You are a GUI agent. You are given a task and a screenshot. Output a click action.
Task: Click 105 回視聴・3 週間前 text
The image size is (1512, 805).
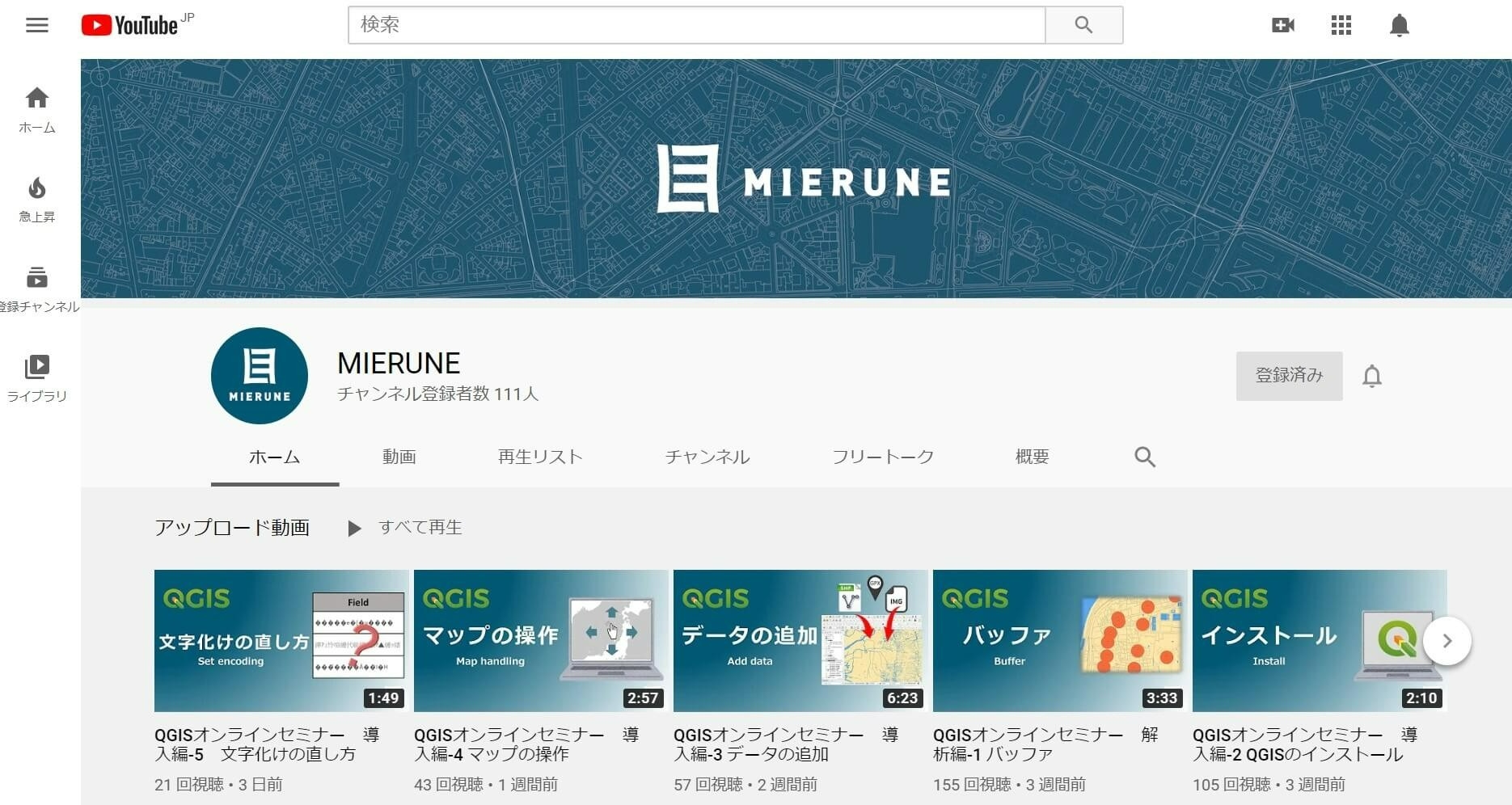pos(1269,785)
